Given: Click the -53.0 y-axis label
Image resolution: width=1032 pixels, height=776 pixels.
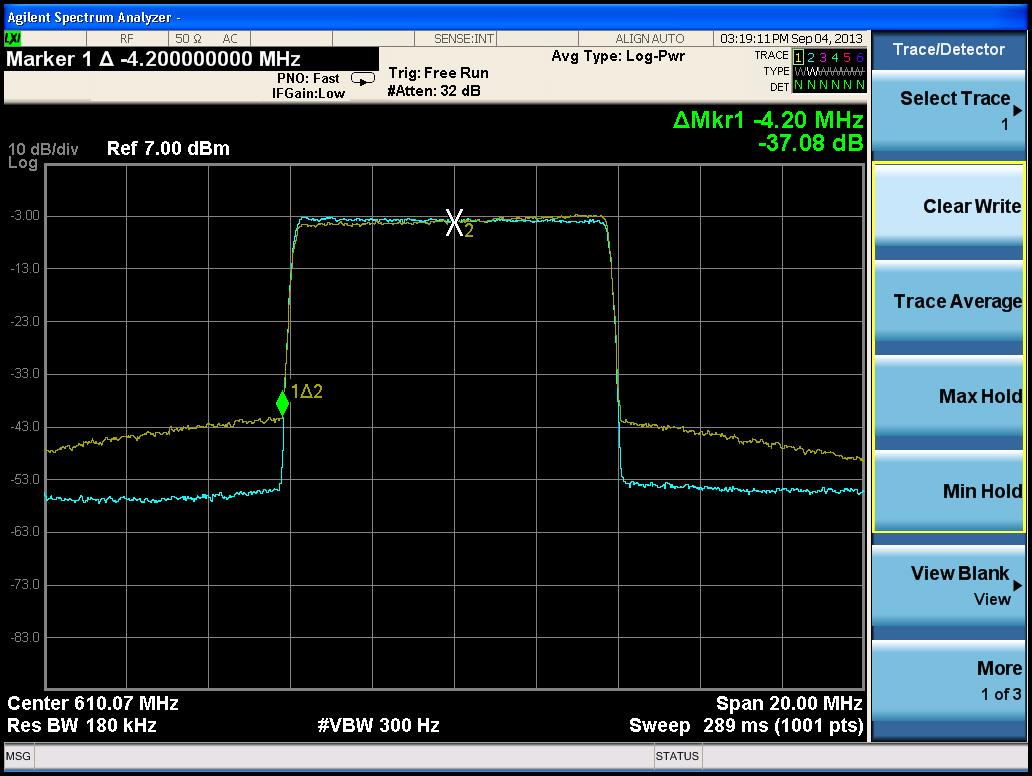Looking at the screenshot, I should pyautogui.click(x=25, y=479).
